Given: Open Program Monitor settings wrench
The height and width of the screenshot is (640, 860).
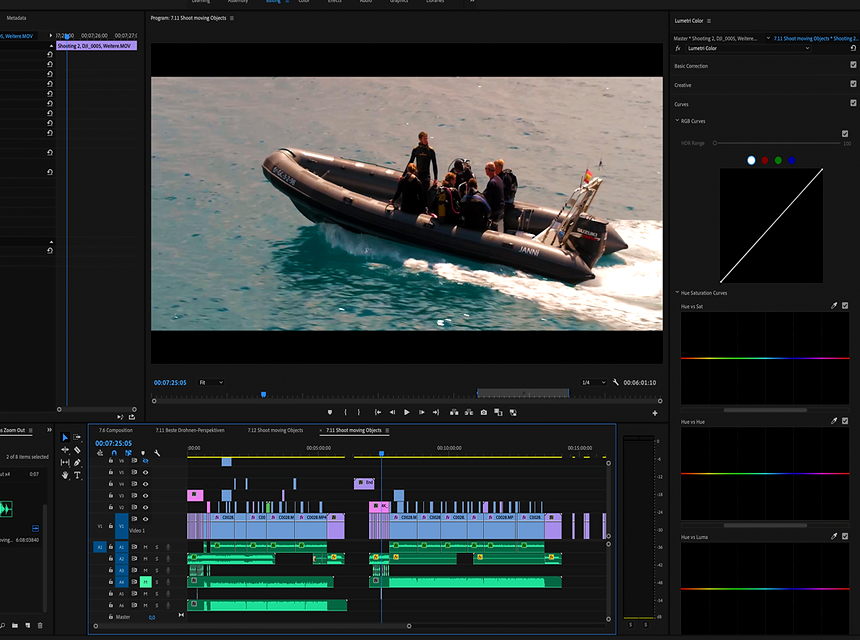Looking at the screenshot, I should pos(616,382).
